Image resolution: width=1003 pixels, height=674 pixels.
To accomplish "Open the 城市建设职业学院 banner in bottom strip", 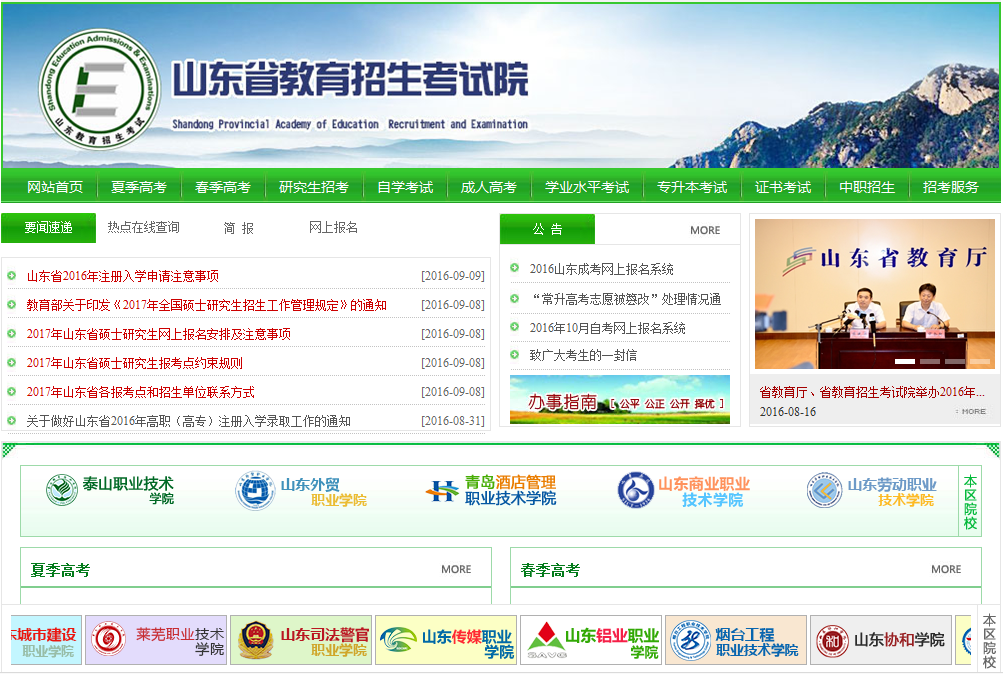I will (x=46, y=640).
